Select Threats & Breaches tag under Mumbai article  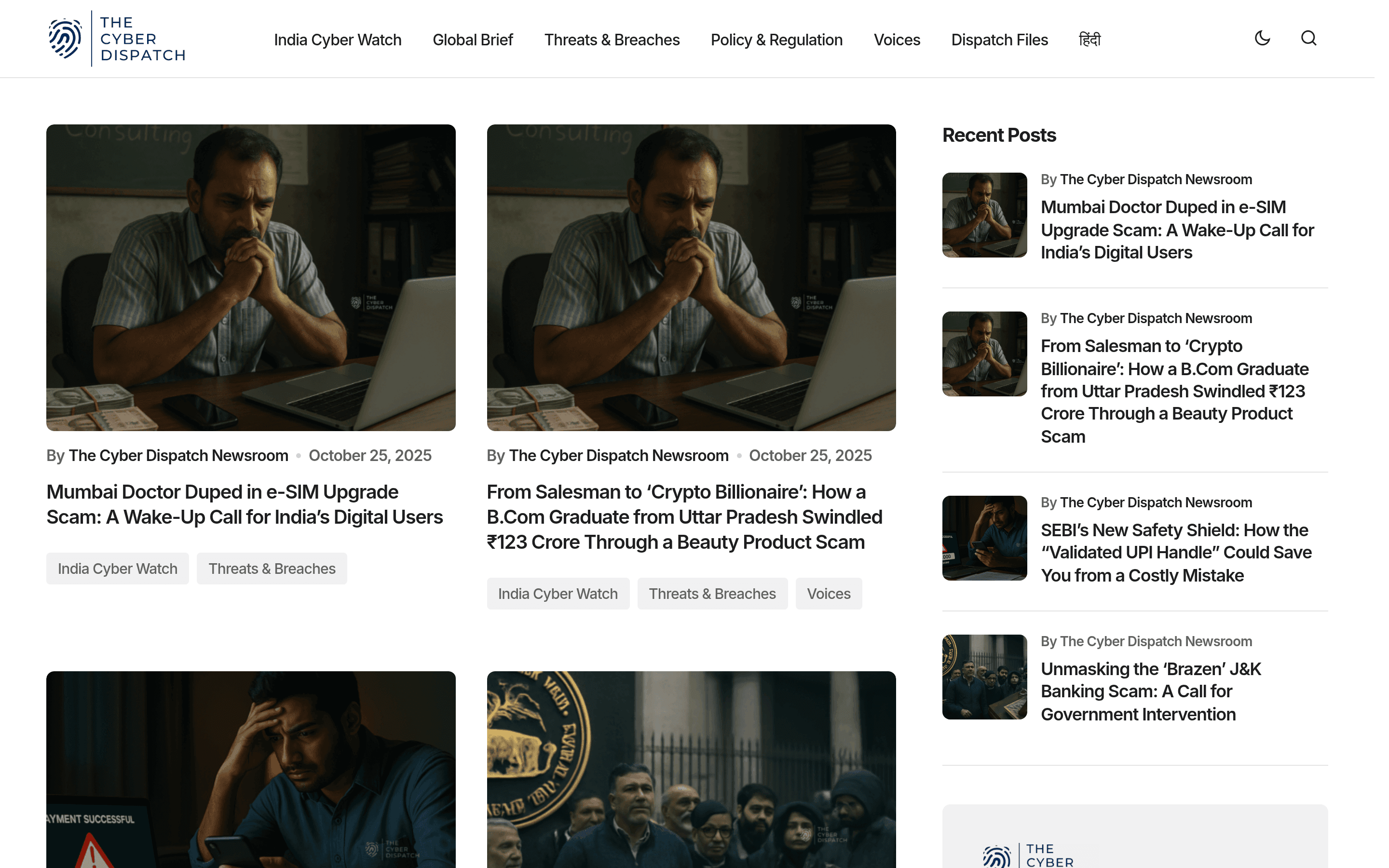[x=272, y=569]
